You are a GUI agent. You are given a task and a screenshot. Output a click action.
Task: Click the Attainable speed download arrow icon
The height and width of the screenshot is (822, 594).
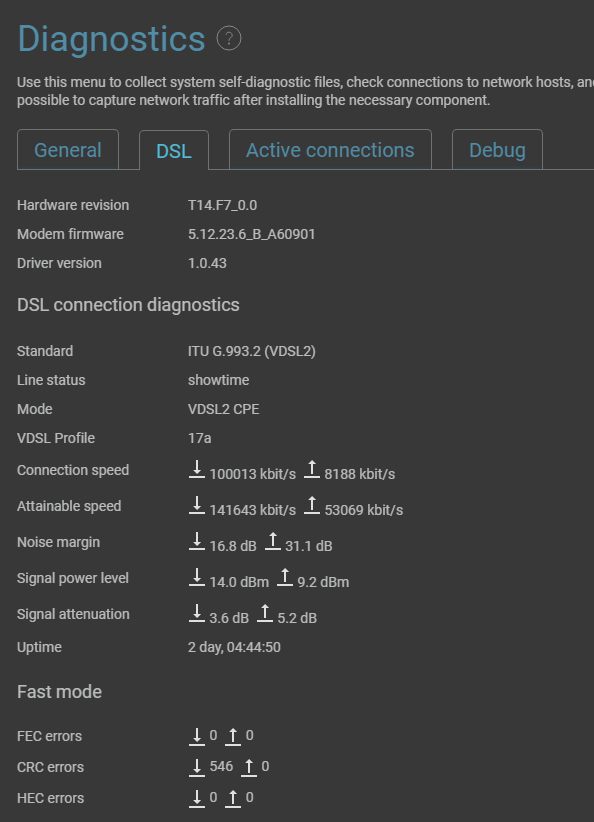click(197, 505)
